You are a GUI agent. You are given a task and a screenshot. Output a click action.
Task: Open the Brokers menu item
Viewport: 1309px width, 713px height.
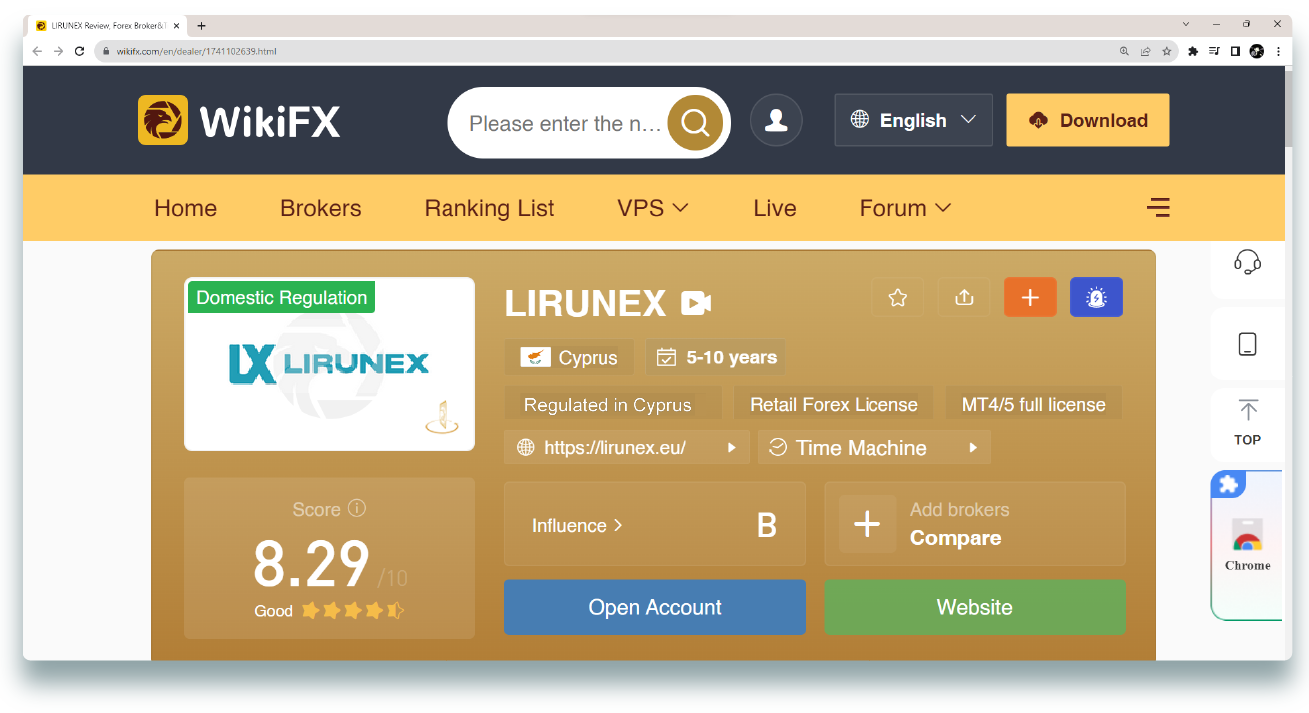(x=321, y=208)
